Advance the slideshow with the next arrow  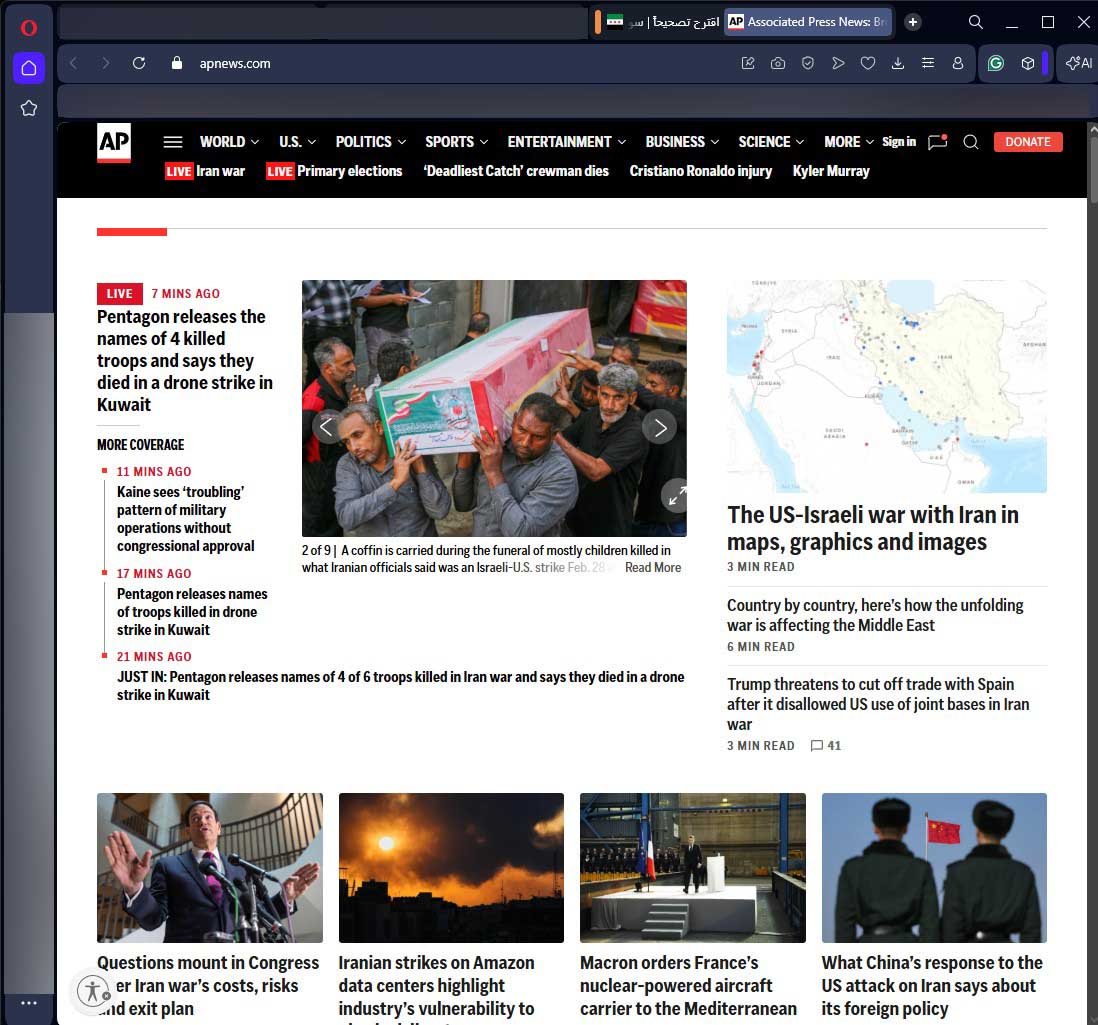coord(660,428)
